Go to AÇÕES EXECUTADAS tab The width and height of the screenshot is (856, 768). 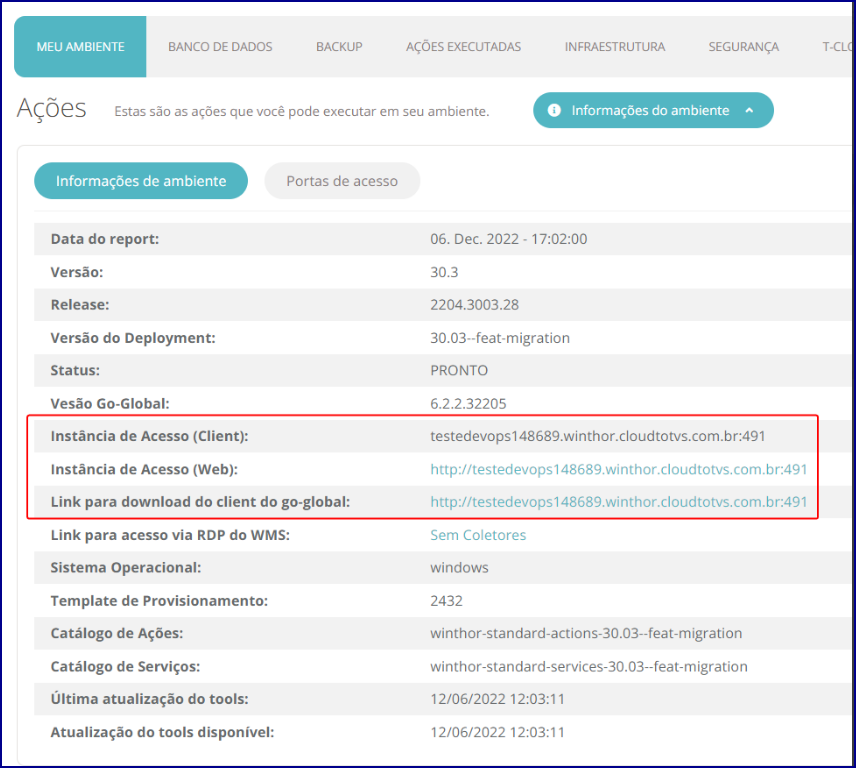[463, 47]
